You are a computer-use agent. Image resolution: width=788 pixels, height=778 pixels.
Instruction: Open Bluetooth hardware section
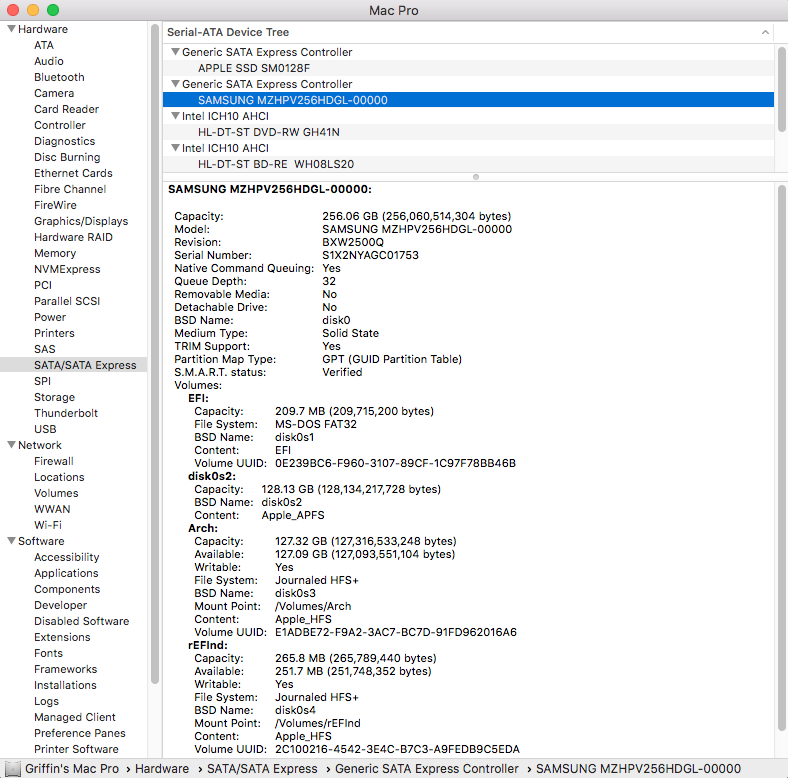(x=59, y=77)
